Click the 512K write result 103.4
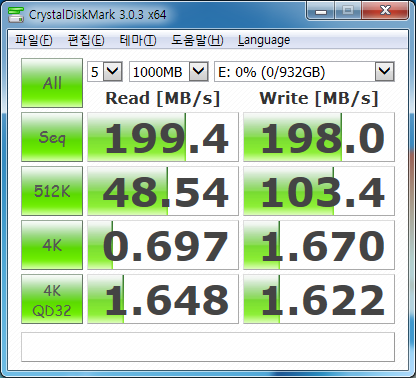The width and height of the screenshot is (416, 378). [x=319, y=191]
